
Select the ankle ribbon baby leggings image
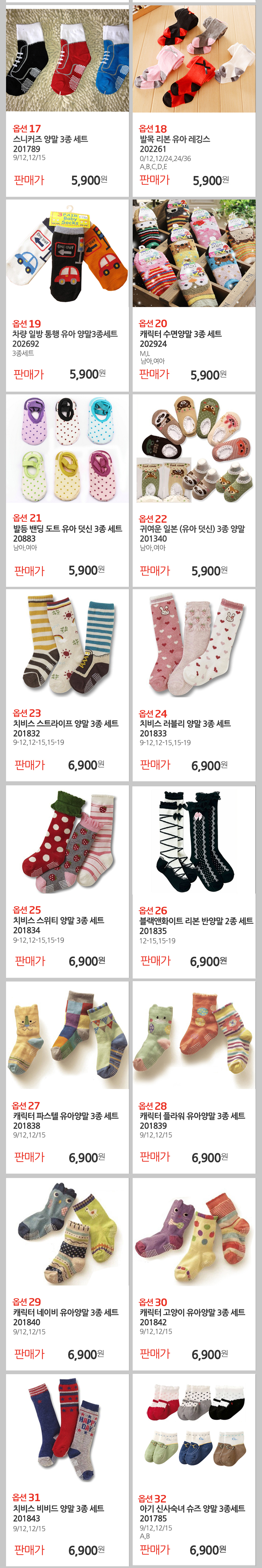tap(194, 59)
